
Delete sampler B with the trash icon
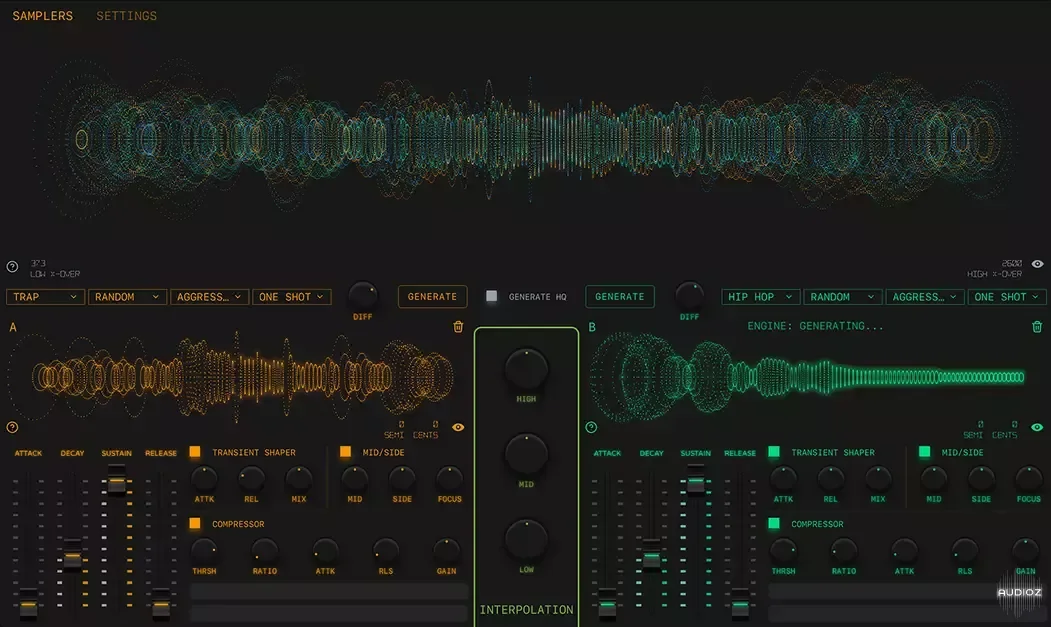pyautogui.click(x=1037, y=327)
